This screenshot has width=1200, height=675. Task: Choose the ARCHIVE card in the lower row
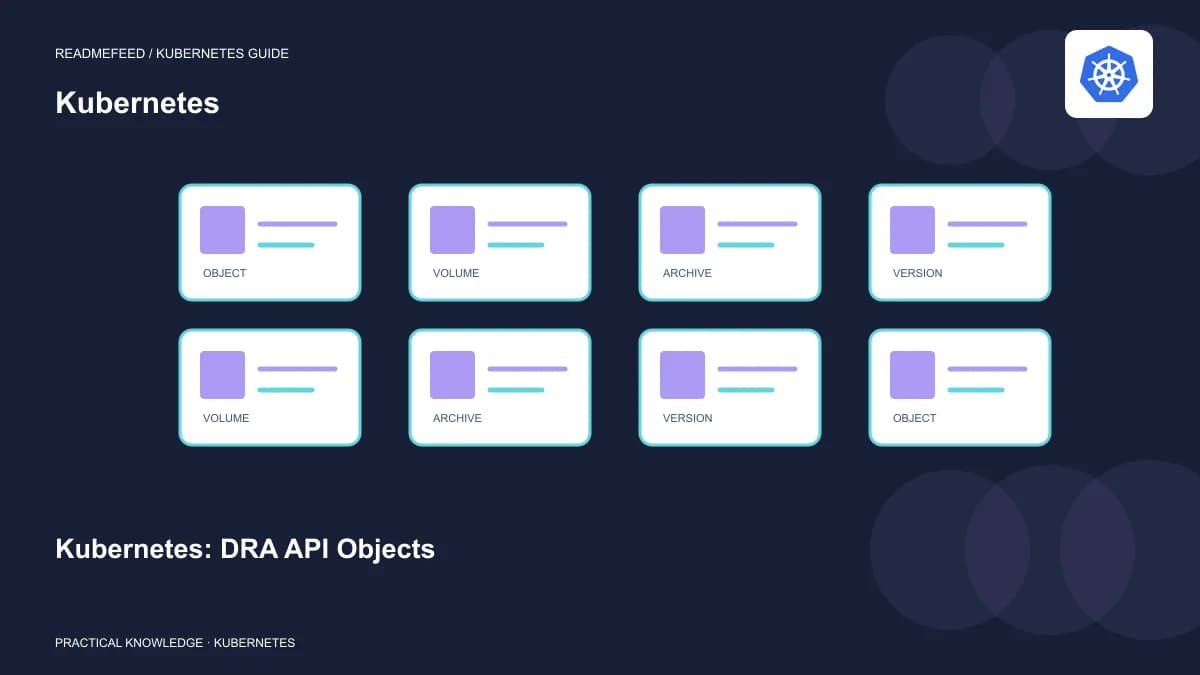tap(500, 387)
